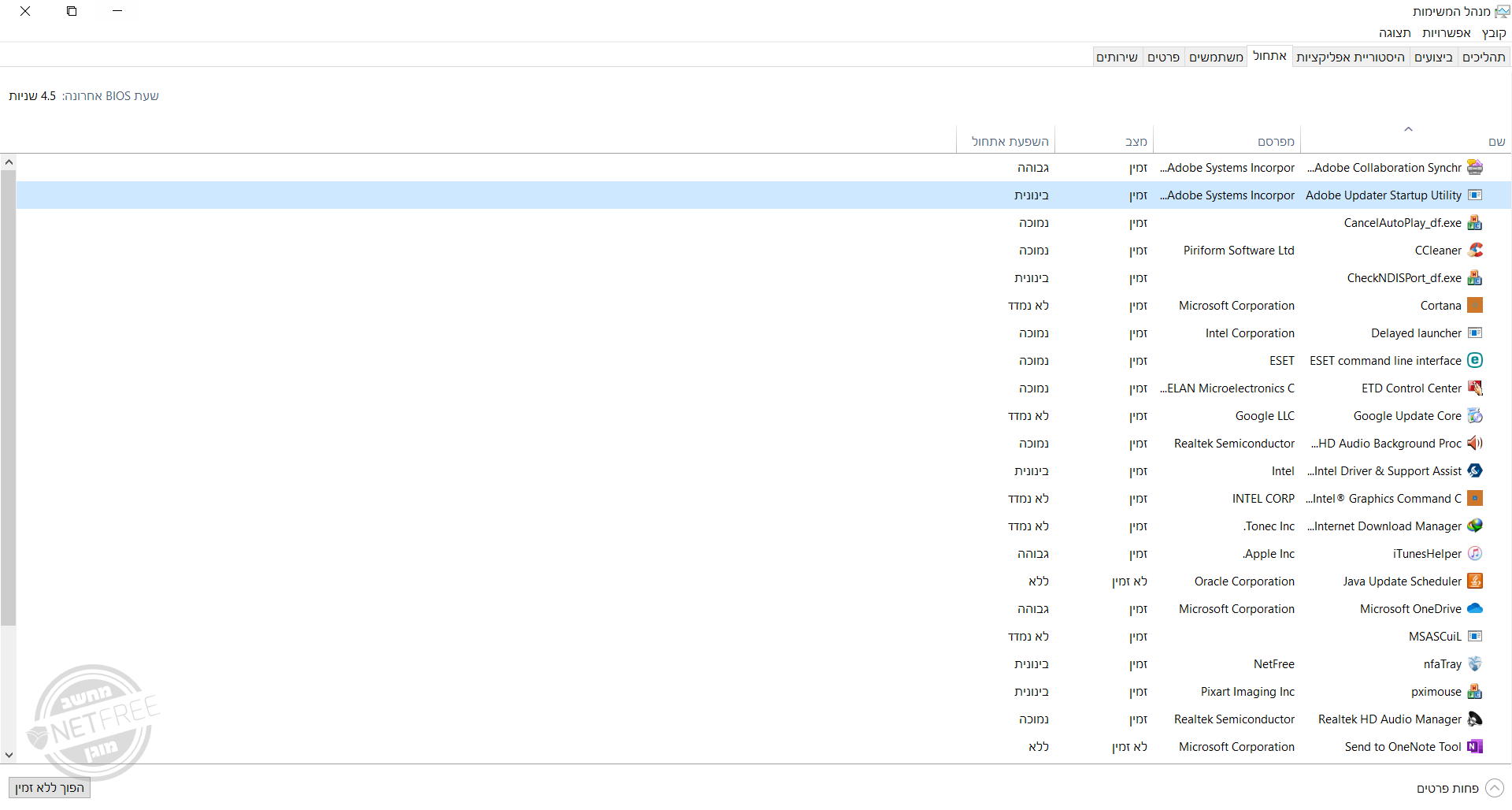Switch to the פרטים (Details) tab
The image size is (1512, 810).
[1163, 57]
